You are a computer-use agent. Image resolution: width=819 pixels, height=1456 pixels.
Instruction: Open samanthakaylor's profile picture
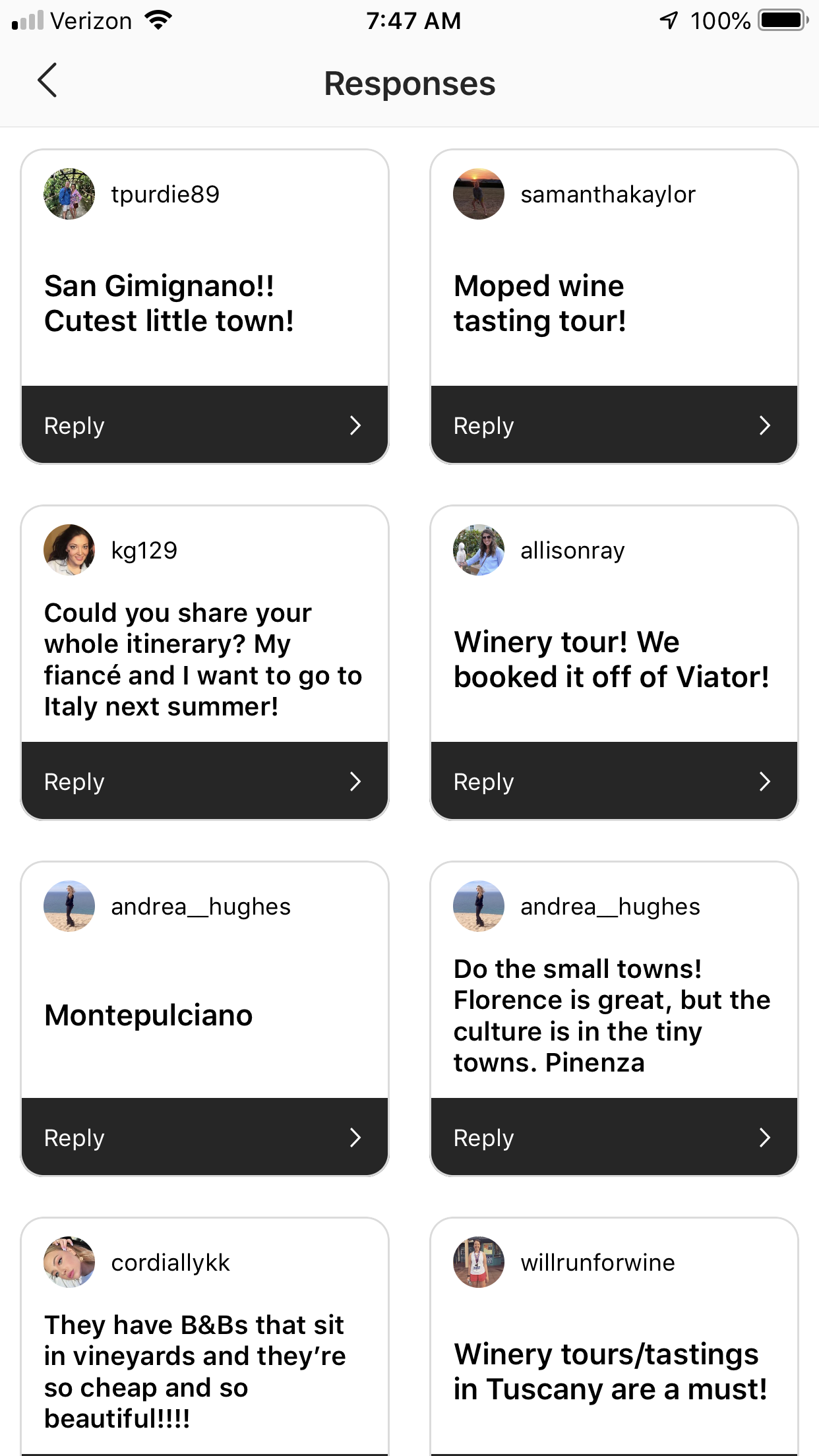pyautogui.click(x=479, y=194)
